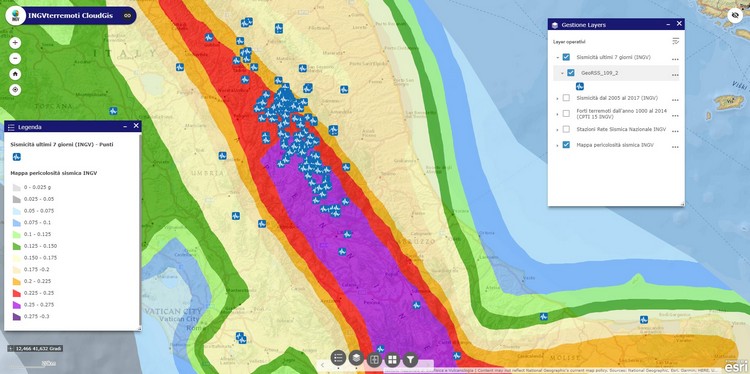This screenshot has width=750, height=374.
Task: Expand Mappa pericolosità sismica INGV layer
Action: 557,145
